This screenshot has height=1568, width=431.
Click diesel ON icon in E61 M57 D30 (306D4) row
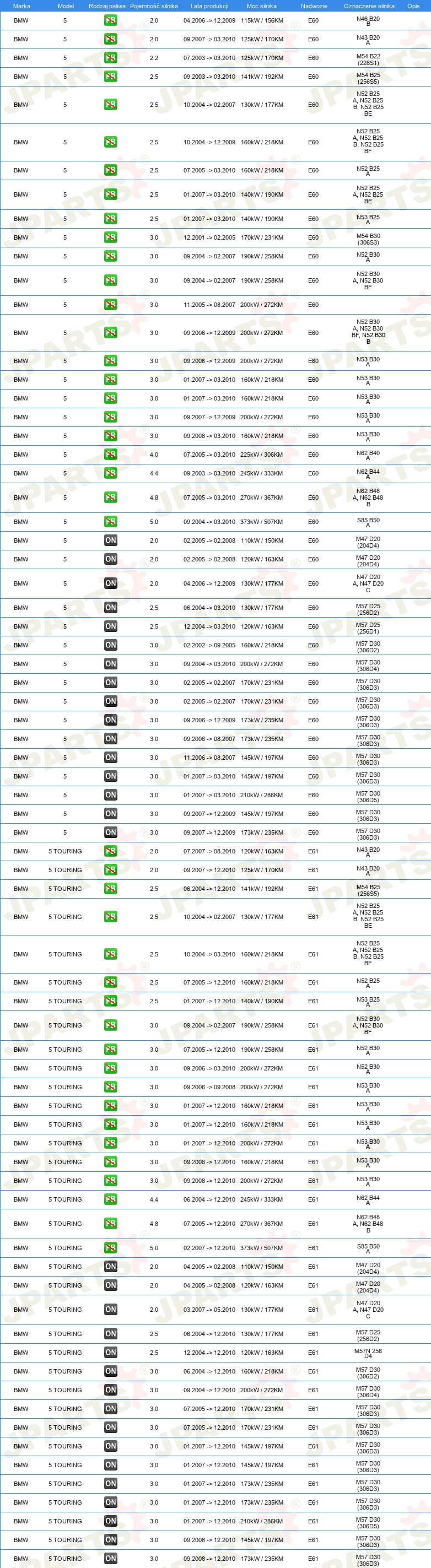(x=110, y=1390)
